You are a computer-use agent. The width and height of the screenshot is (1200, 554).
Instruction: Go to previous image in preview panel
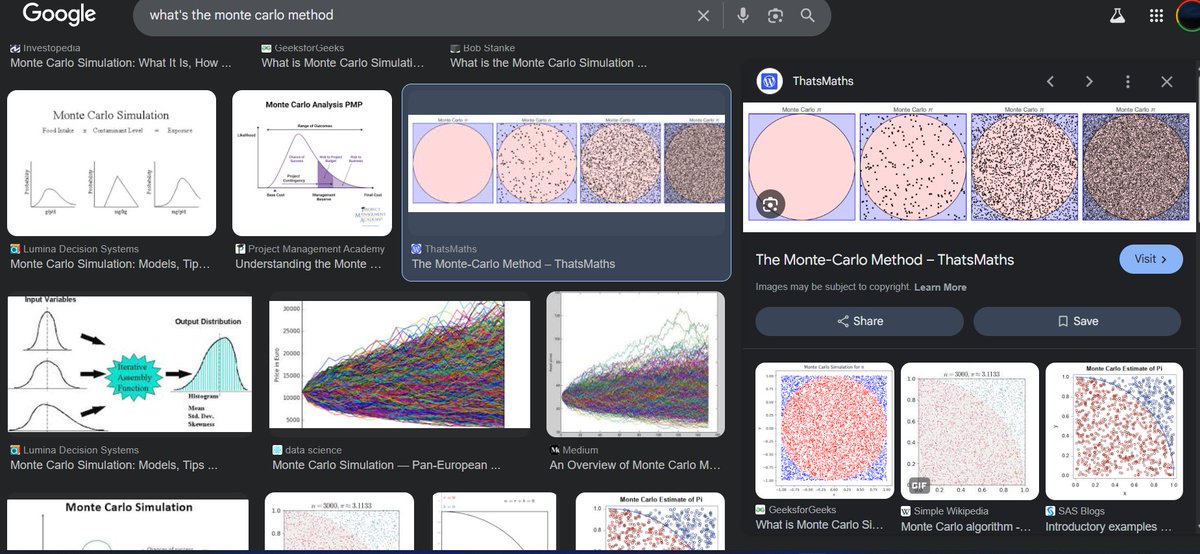tap(1050, 81)
